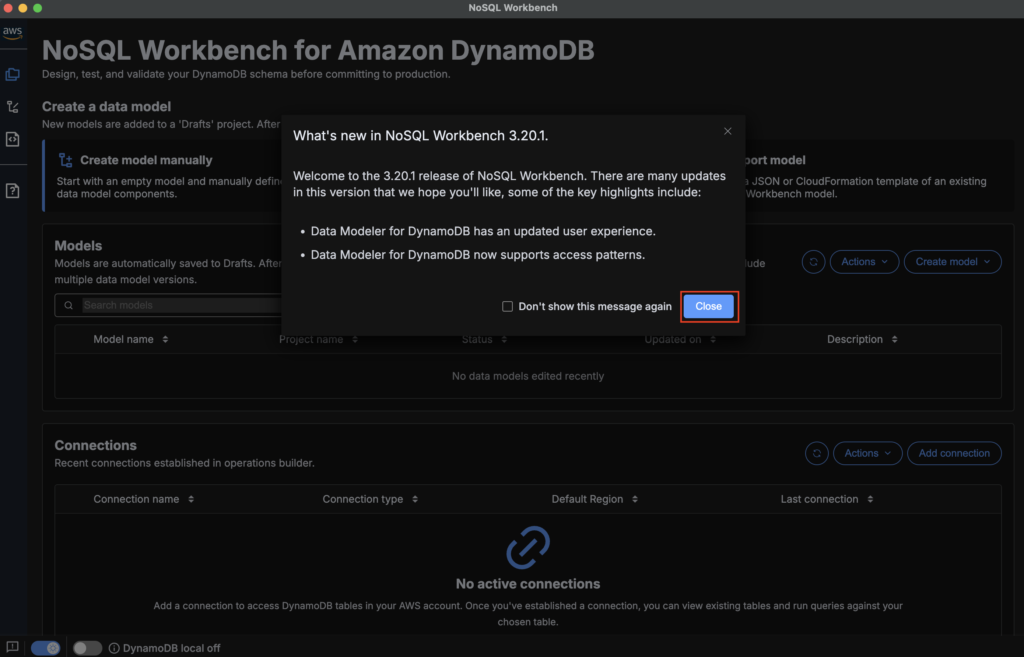Open the Data Modeler sidebar icon
This screenshot has width=1024, height=657.
[x=12, y=107]
